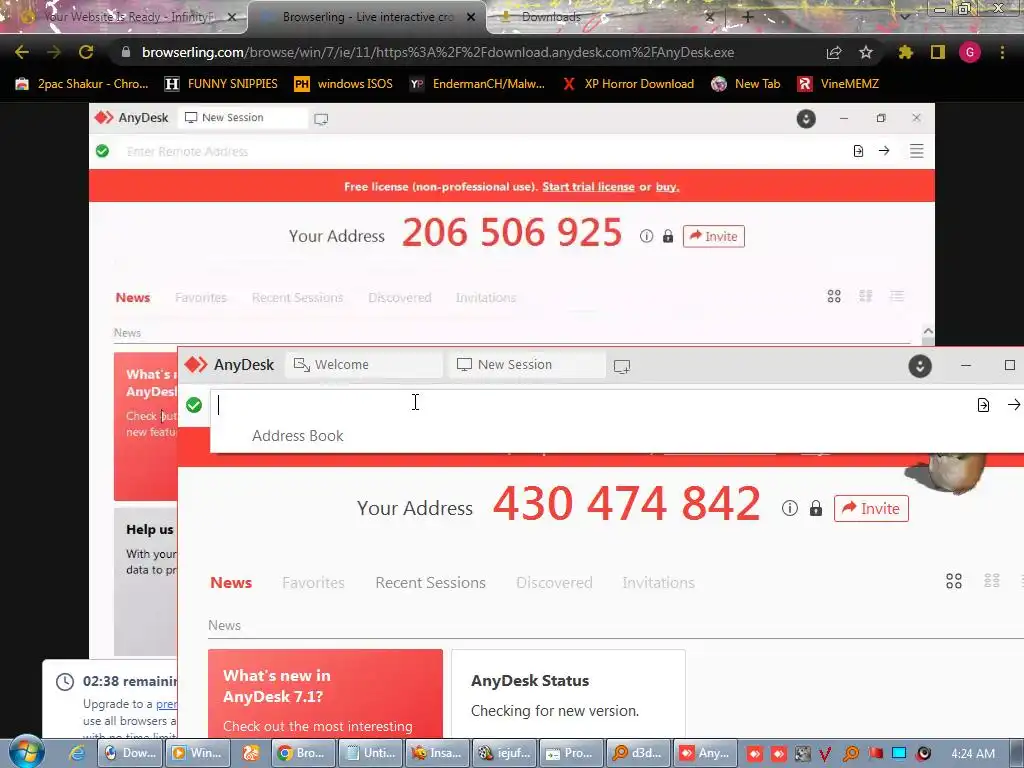Open Chrome three-dot menu
The height and width of the screenshot is (768, 1024).
coord(1002,52)
